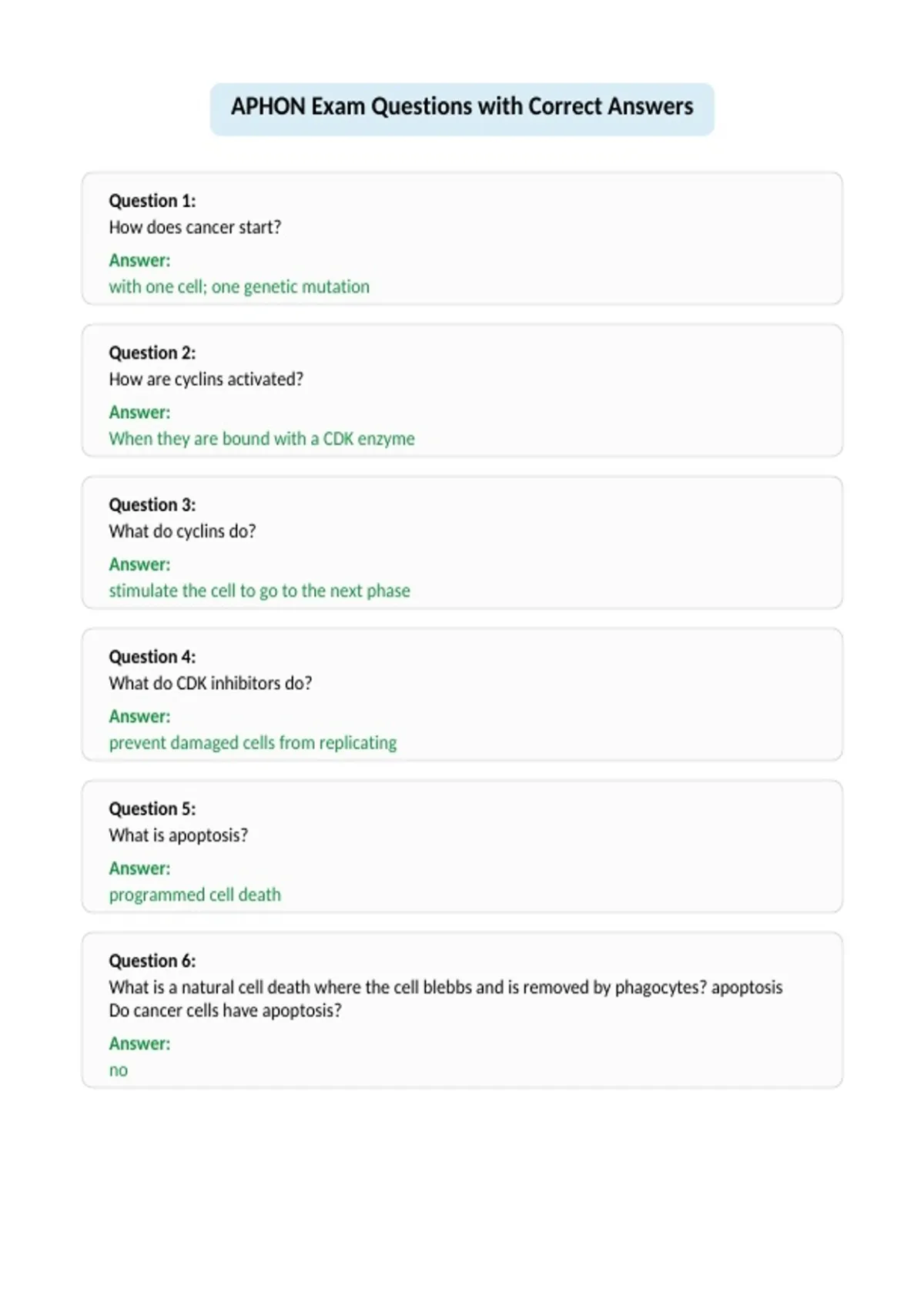
Task: Click the text 'What is apoptosis?'
Action: tap(179, 835)
